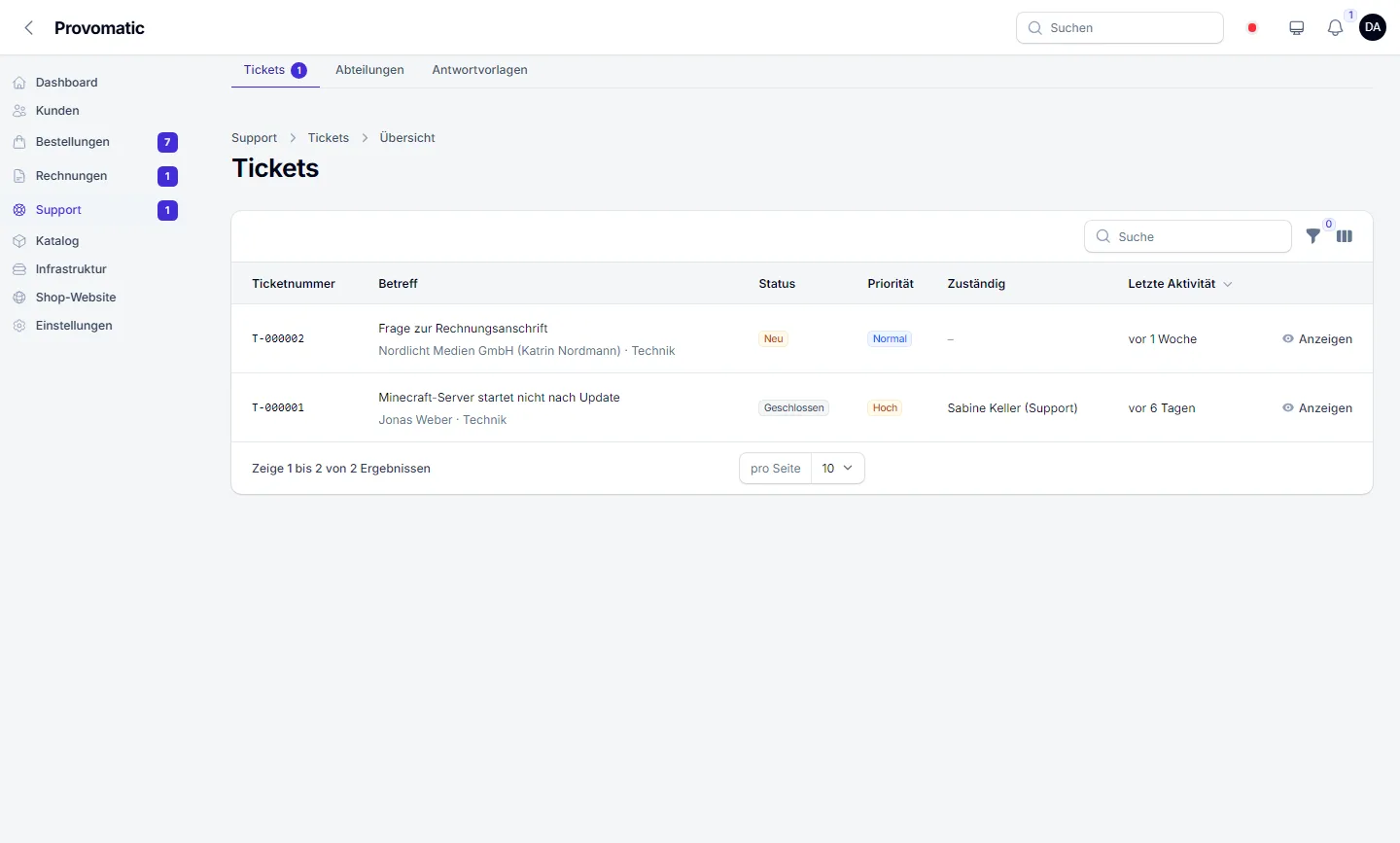This screenshot has width=1400, height=843.
Task: Open the monitor icon in the top bar
Action: point(1297,28)
